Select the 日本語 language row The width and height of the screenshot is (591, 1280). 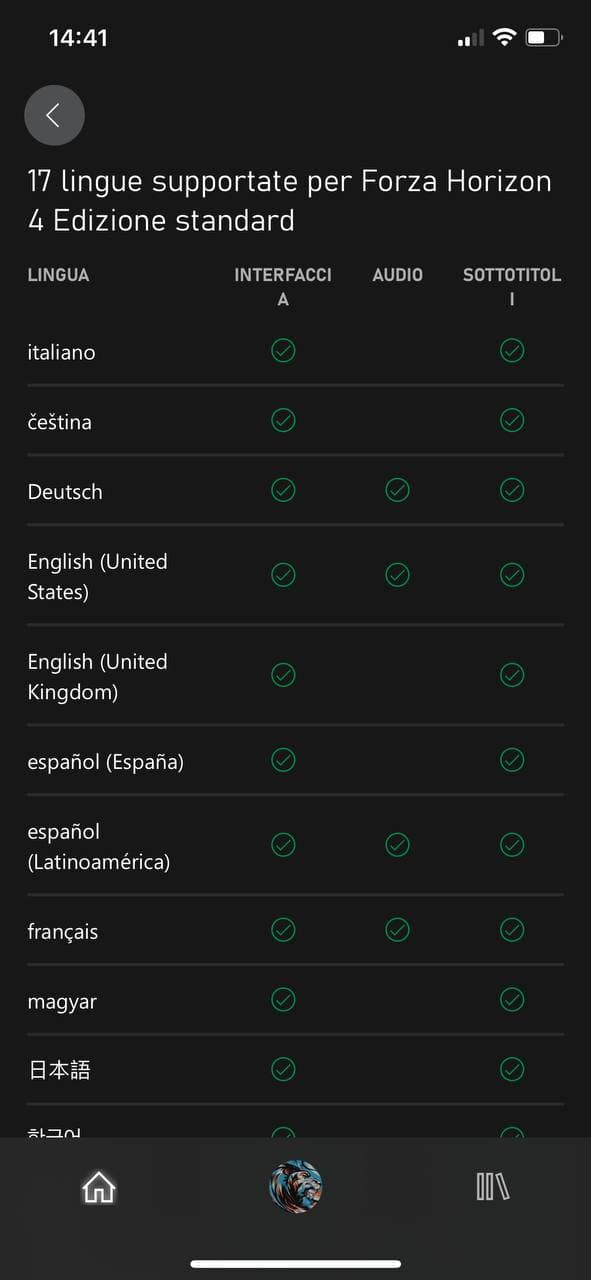point(295,1070)
